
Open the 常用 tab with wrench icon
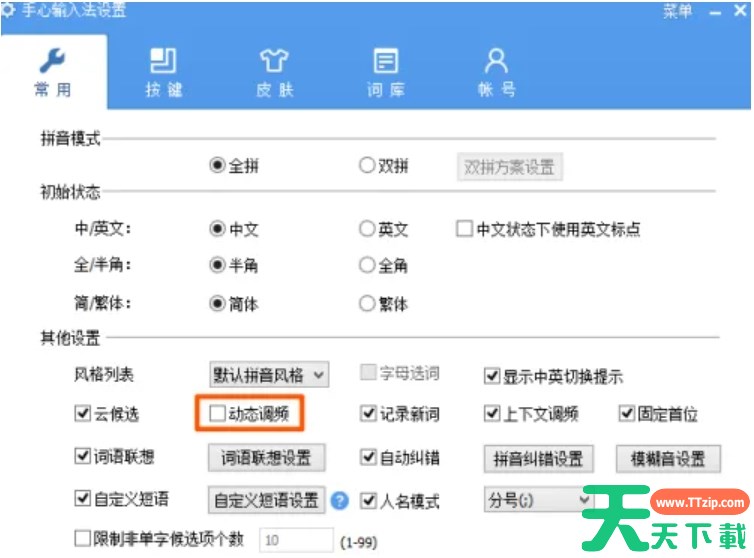click(x=53, y=72)
